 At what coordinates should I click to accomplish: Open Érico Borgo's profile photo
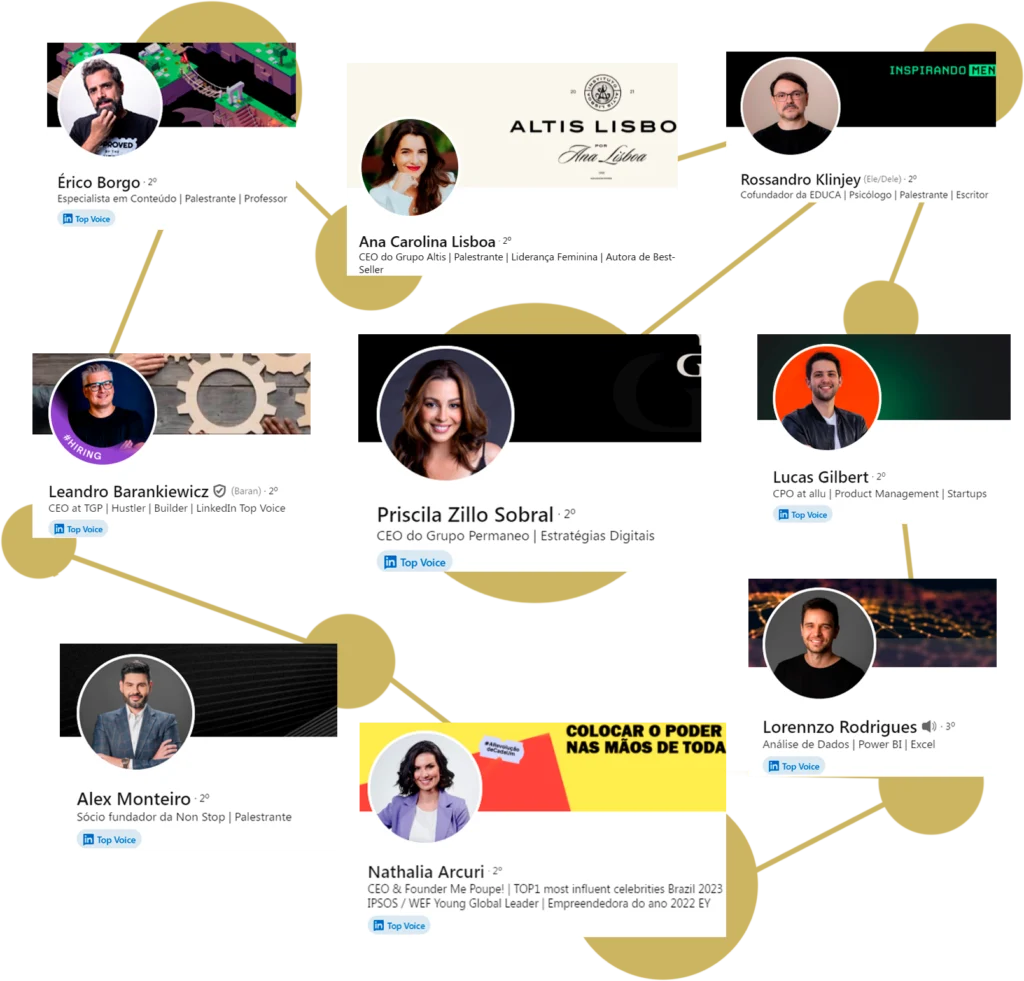[x=110, y=105]
